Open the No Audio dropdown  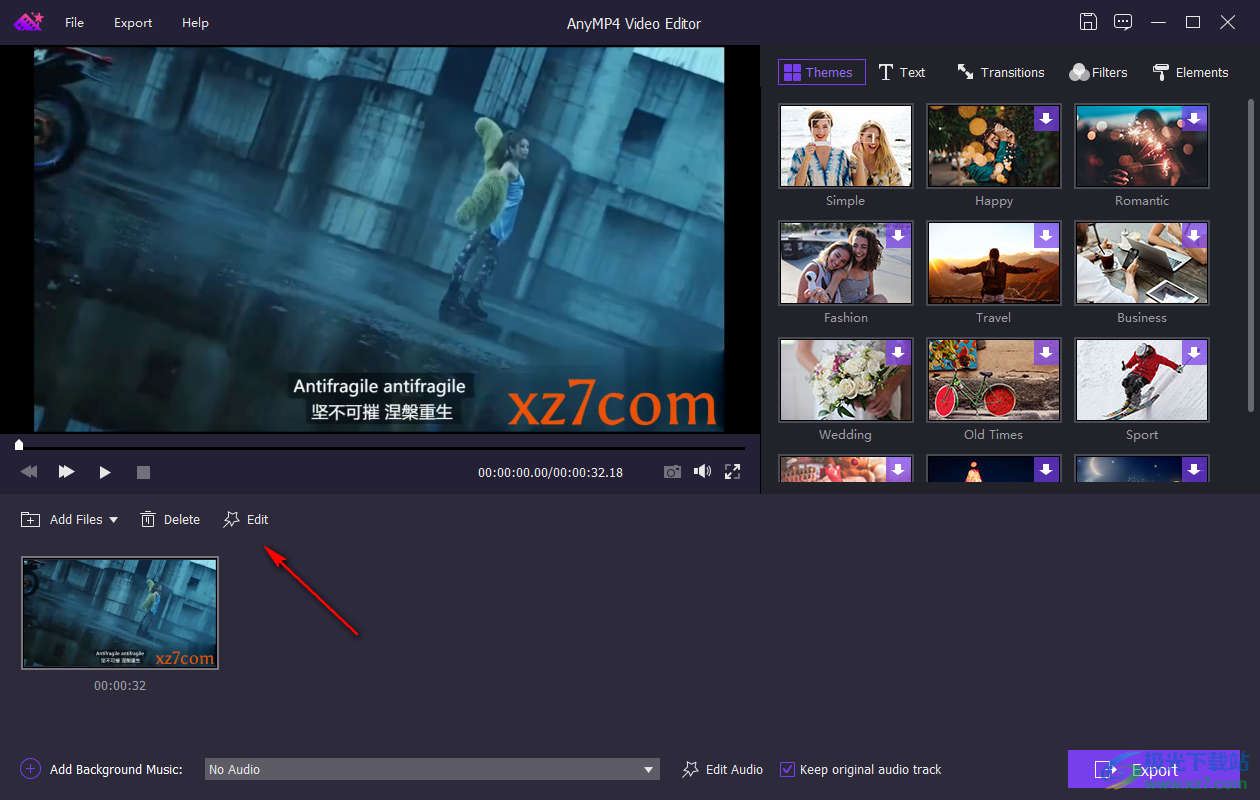coord(432,769)
